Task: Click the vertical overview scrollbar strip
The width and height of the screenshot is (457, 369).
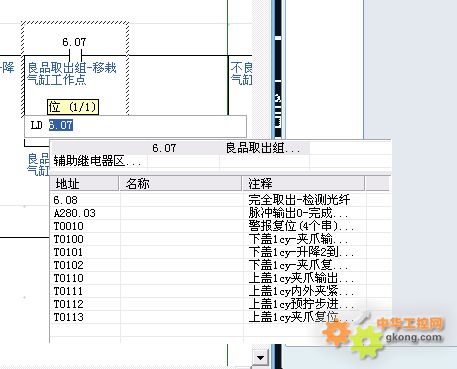Action: tap(277, 70)
